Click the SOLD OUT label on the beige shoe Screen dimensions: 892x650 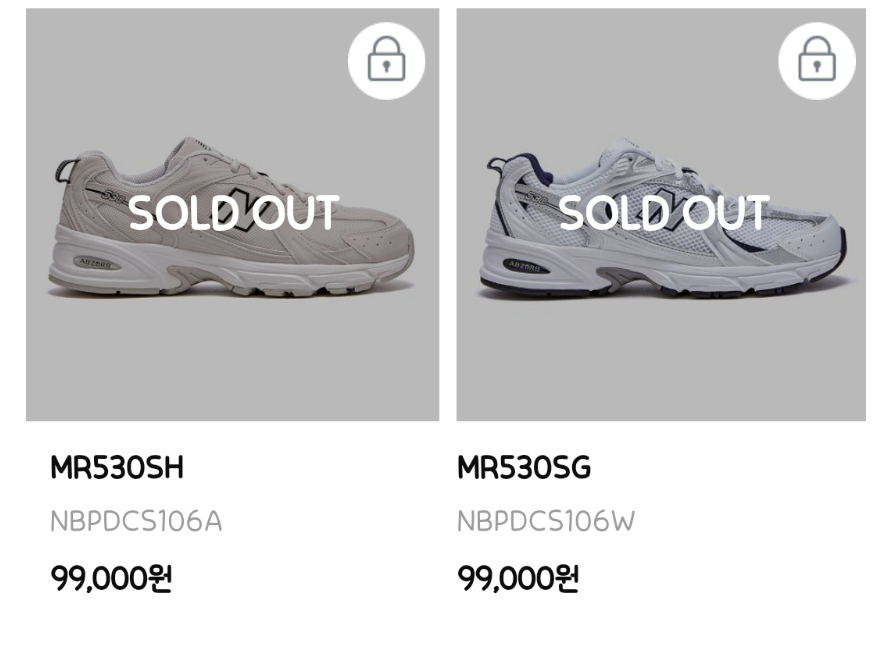tap(234, 213)
